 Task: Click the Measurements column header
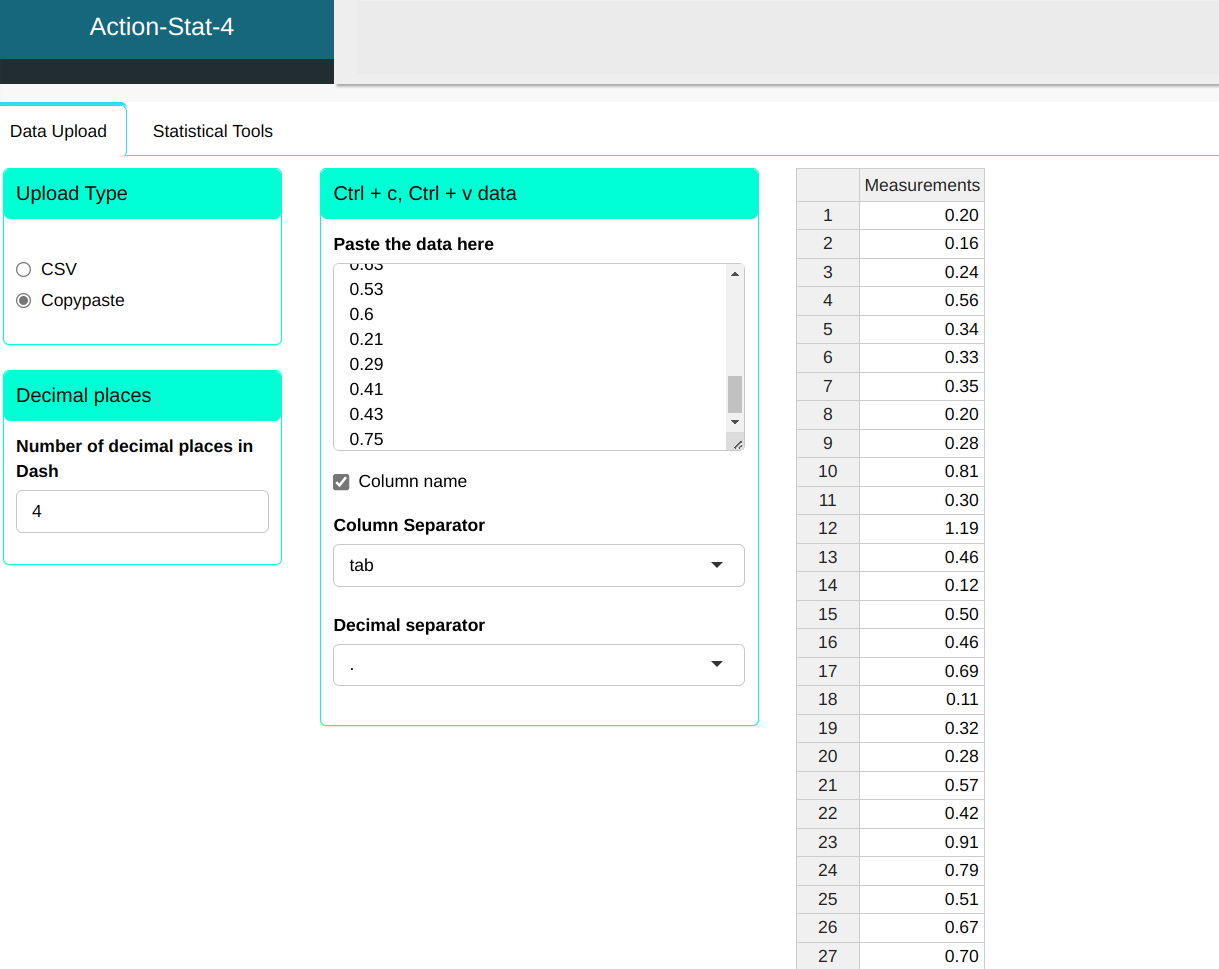921,185
